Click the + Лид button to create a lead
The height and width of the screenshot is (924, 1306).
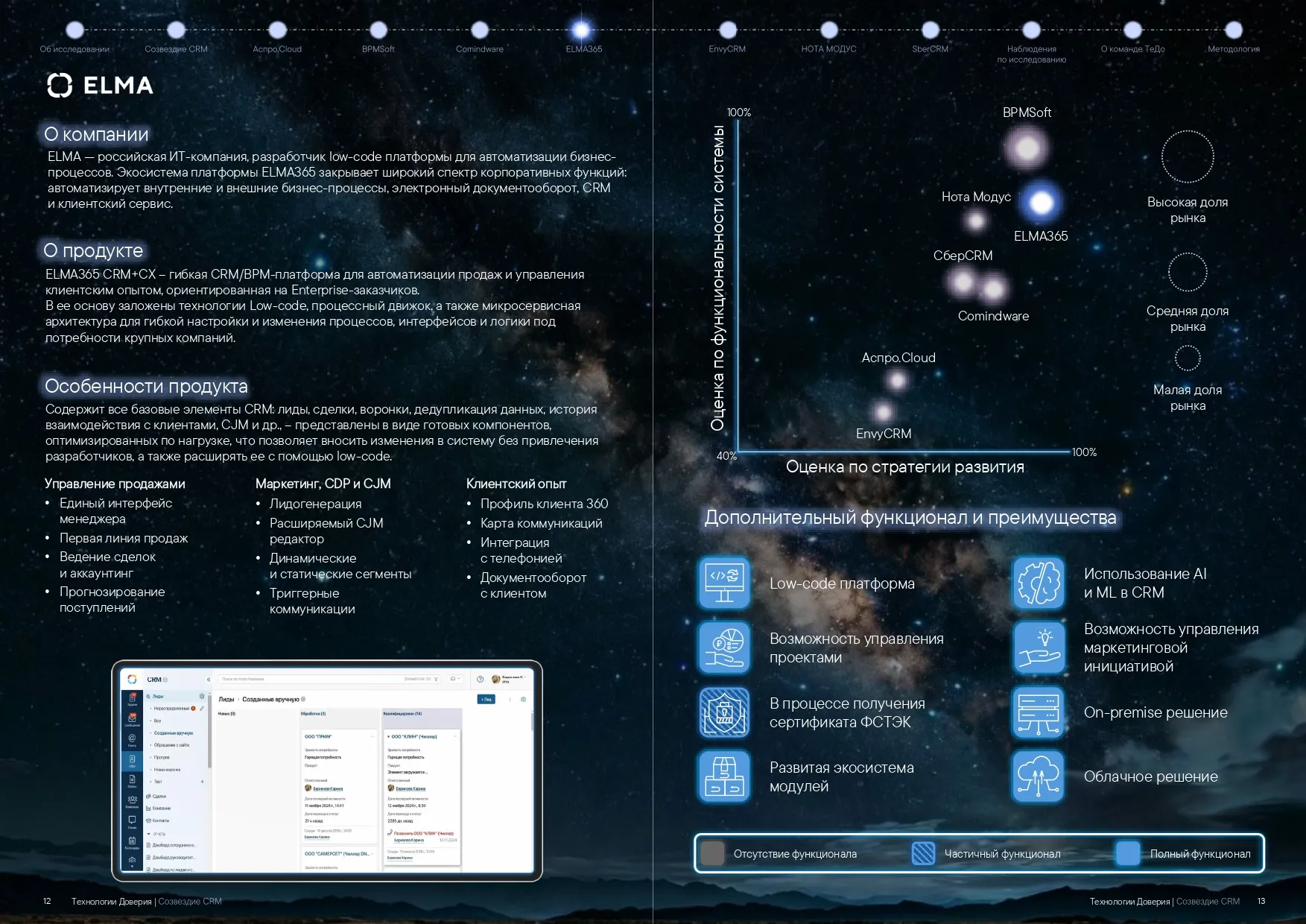pos(486,699)
